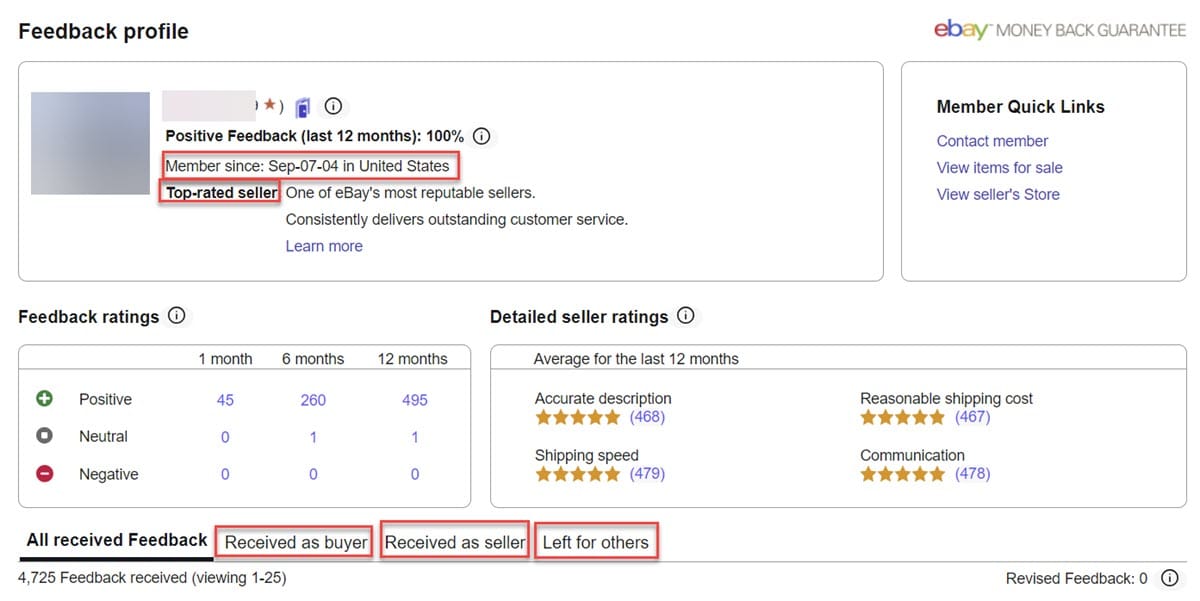Click info icon beside Positive Feedback percentage

[x=481, y=136]
